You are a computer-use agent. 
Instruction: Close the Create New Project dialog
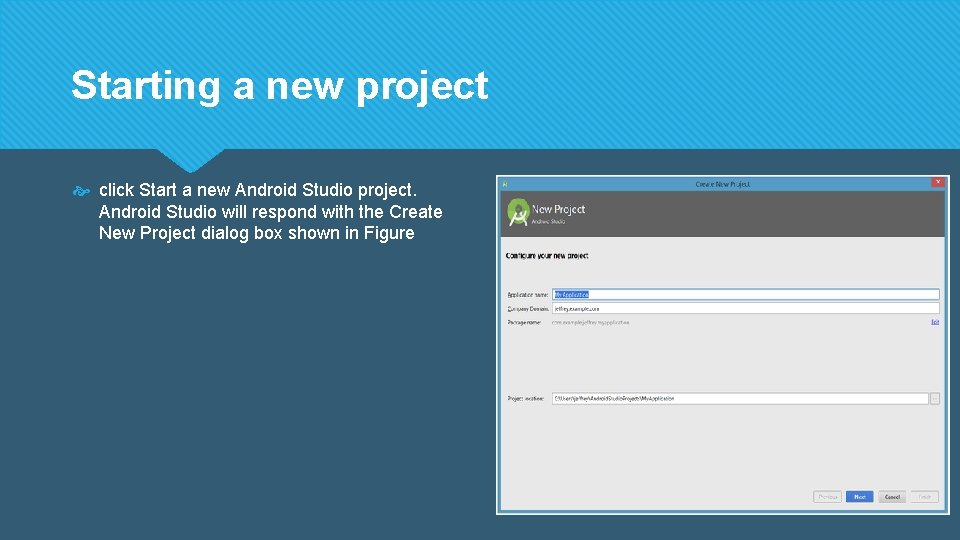(x=937, y=182)
